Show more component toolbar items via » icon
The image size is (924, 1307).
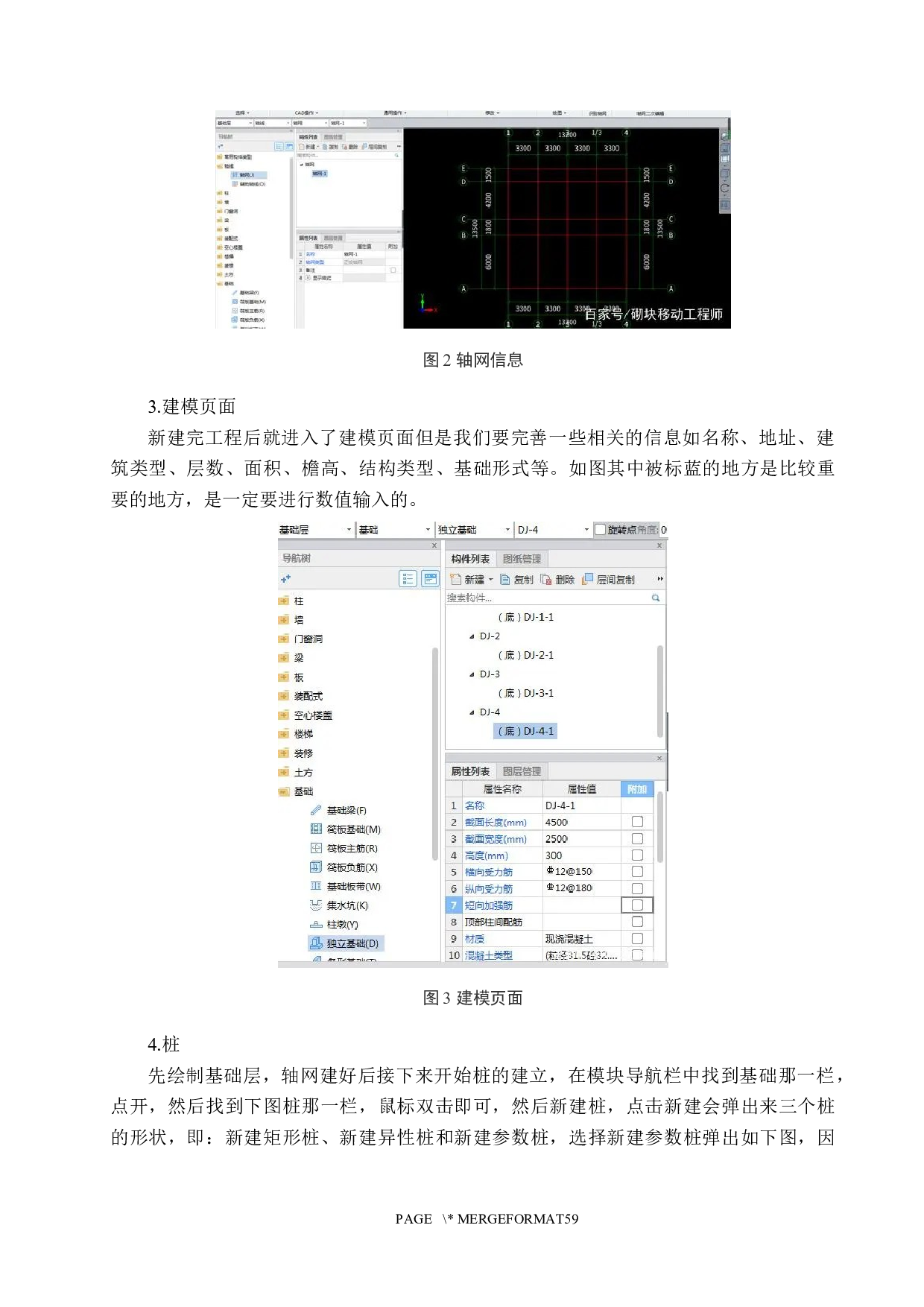[660, 579]
